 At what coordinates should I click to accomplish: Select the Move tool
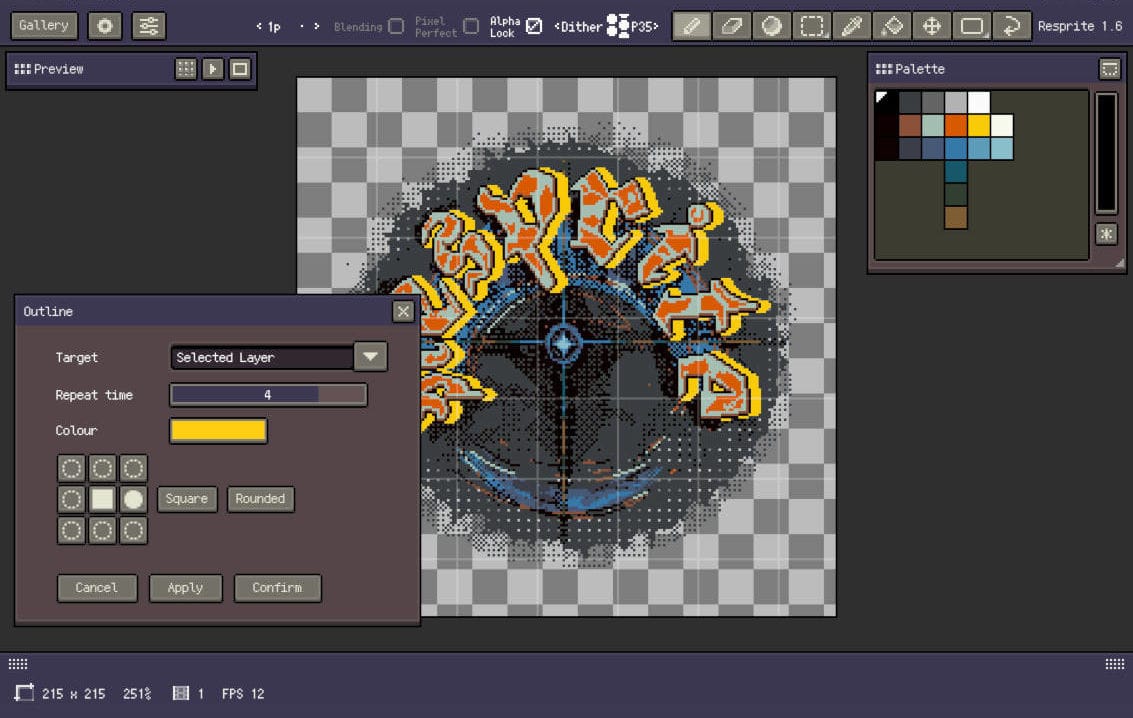[x=932, y=26]
